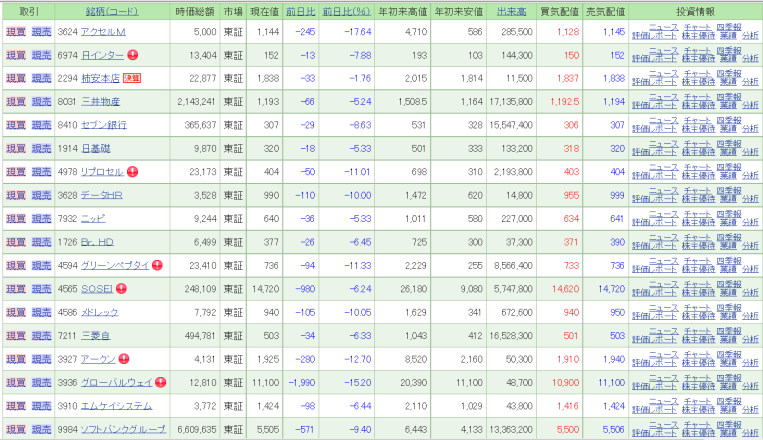
Task: Click the 決算 badge next to 柿安本店
Action: coord(132,78)
